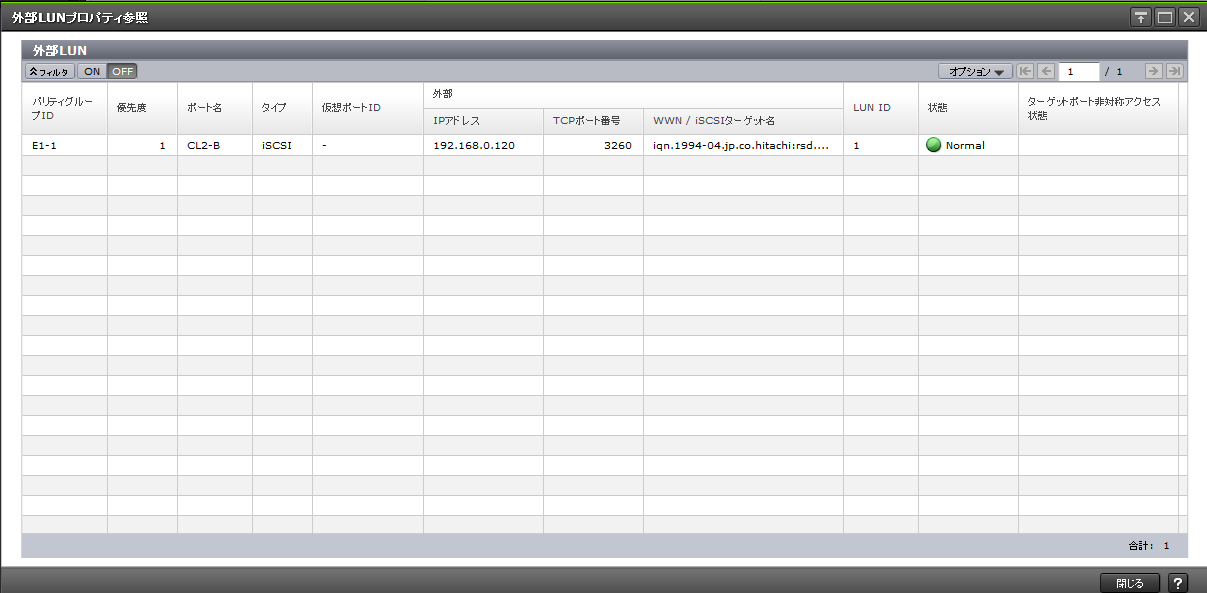Close the dialog with the 閉じる button

tap(1131, 582)
